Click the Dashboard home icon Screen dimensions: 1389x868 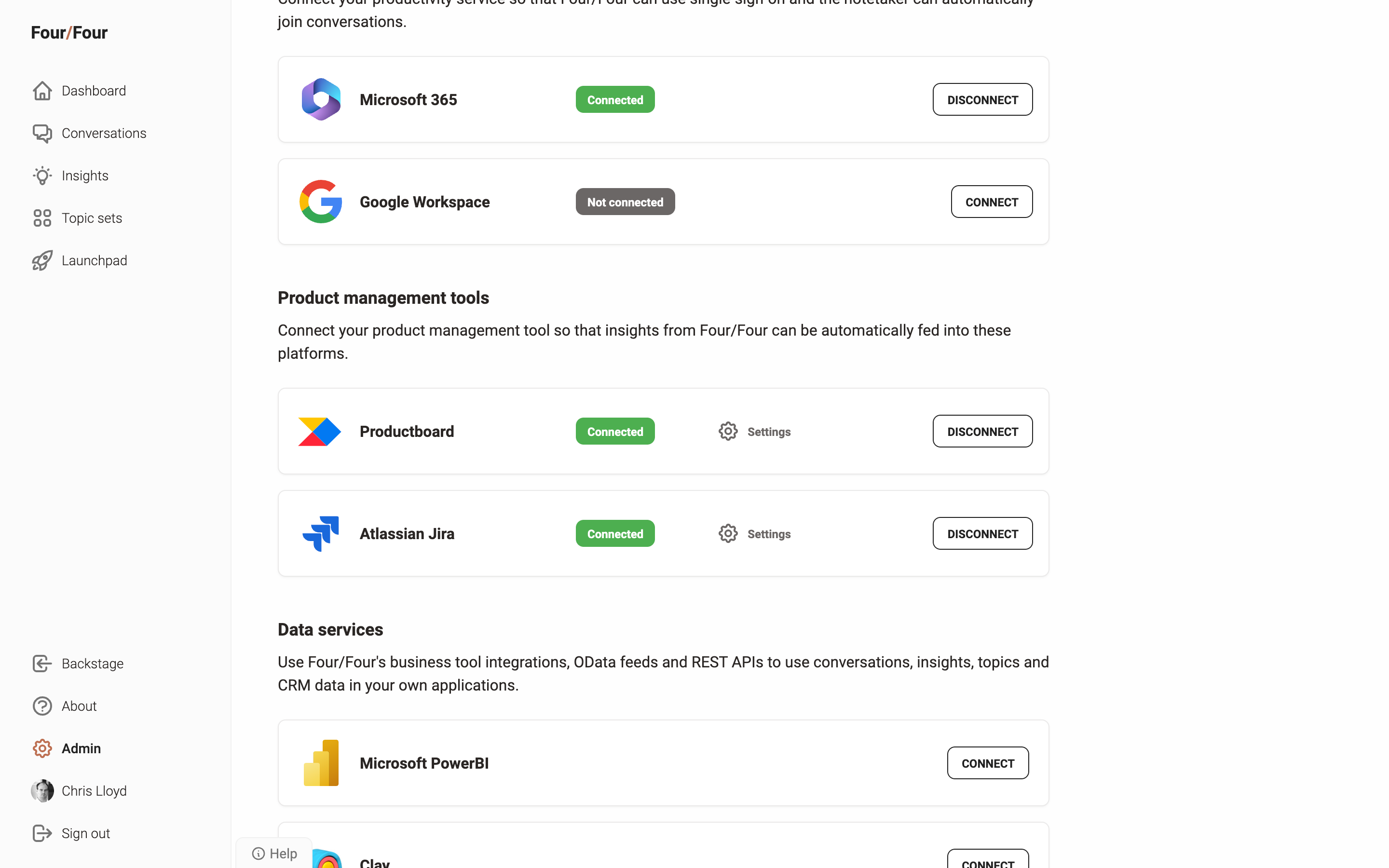tap(42, 91)
